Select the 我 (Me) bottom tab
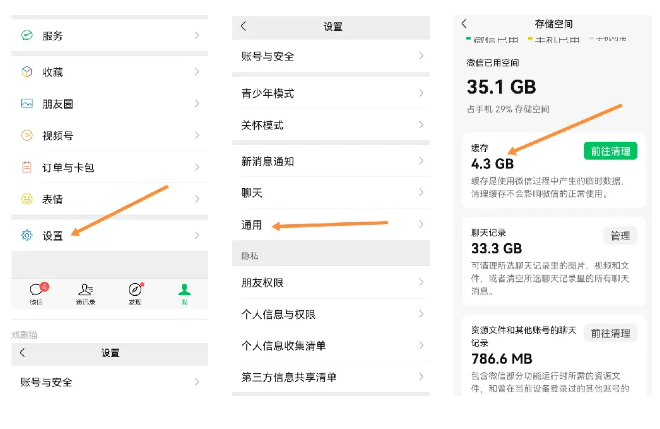 [x=183, y=292]
